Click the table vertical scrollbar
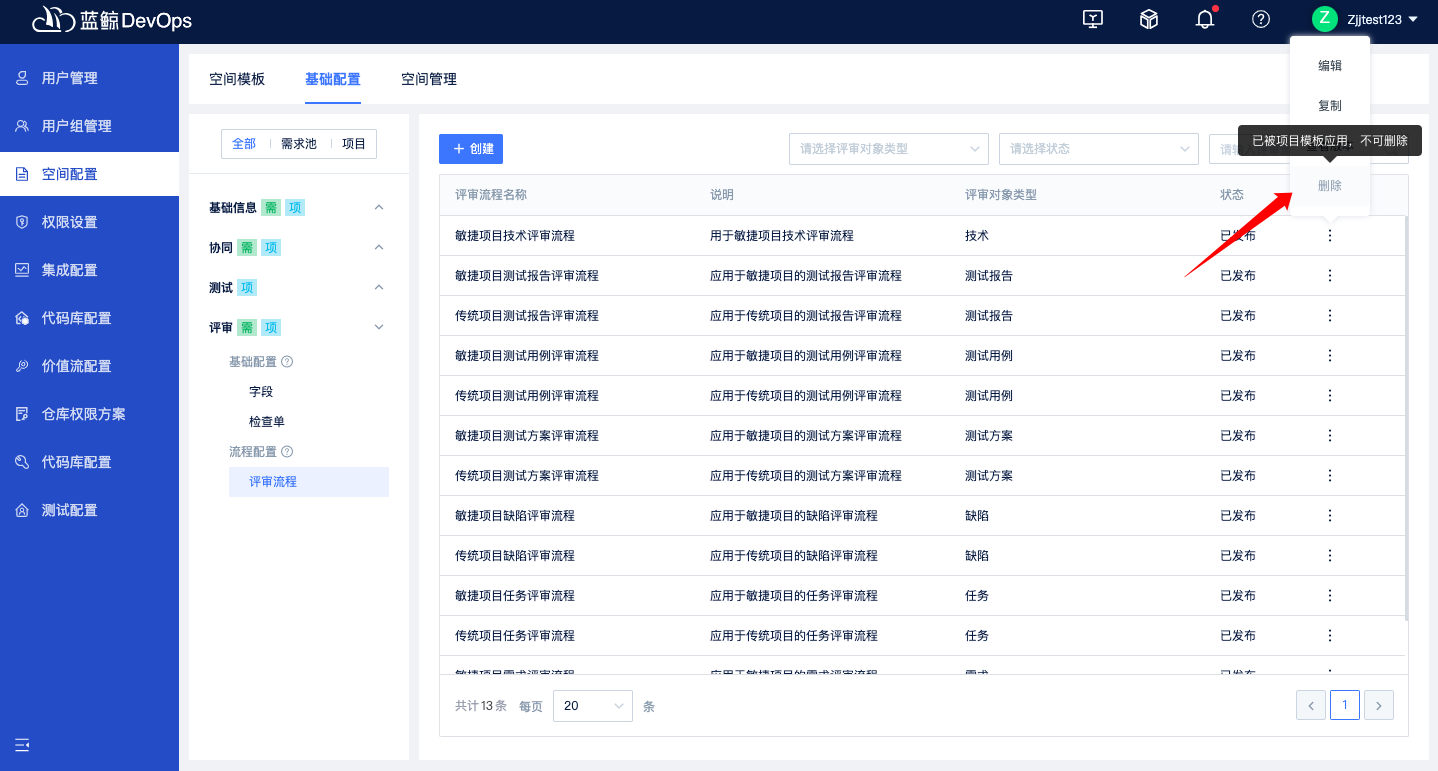 point(1406,418)
